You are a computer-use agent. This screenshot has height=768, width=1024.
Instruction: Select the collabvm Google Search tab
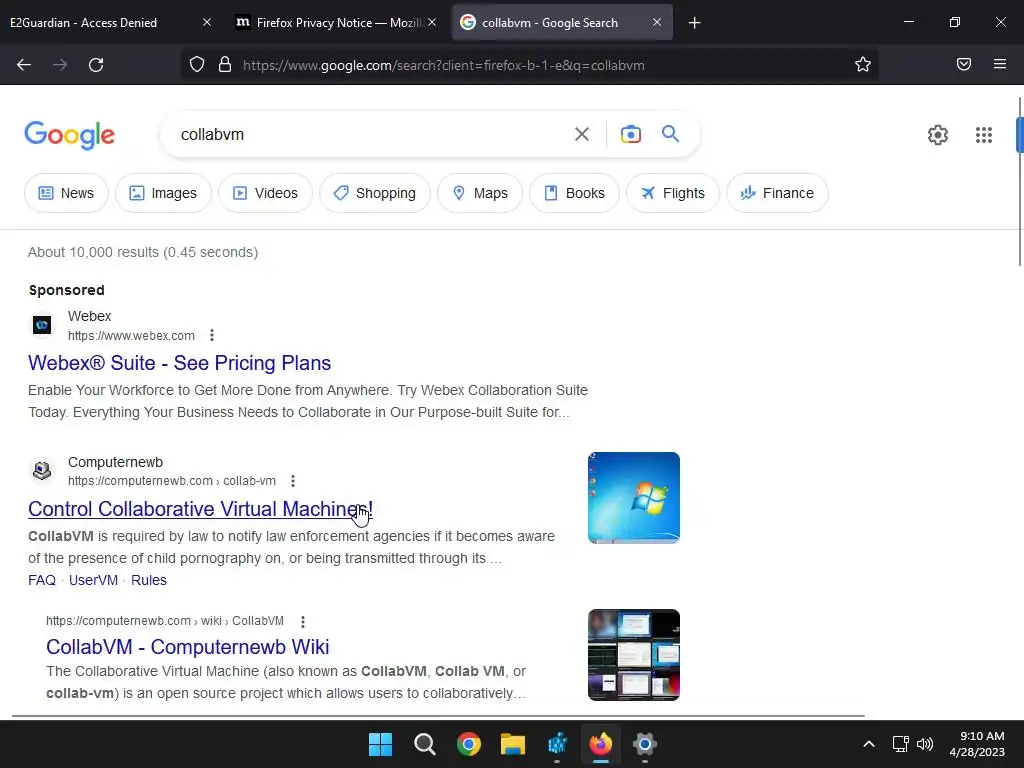[x=562, y=22]
